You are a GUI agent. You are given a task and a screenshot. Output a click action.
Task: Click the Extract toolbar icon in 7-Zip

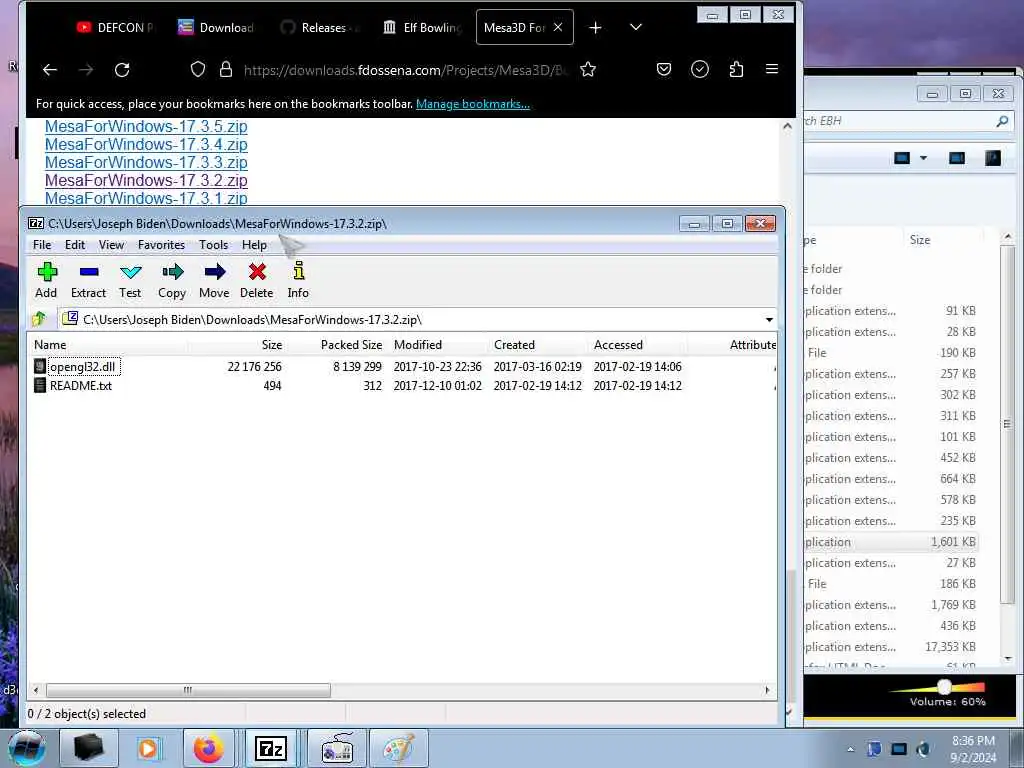tap(88, 280)
